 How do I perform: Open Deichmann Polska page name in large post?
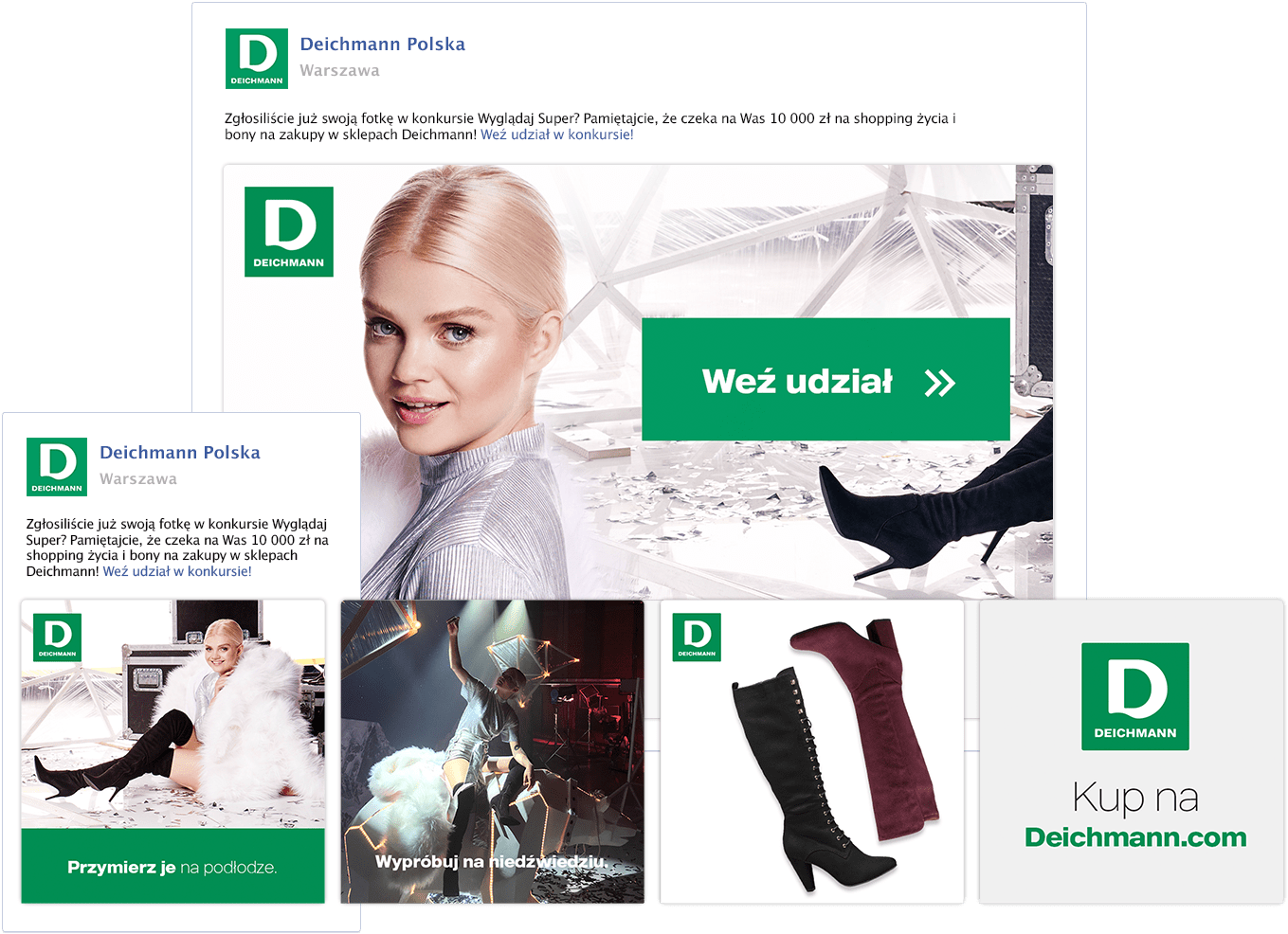click(383, 45)
